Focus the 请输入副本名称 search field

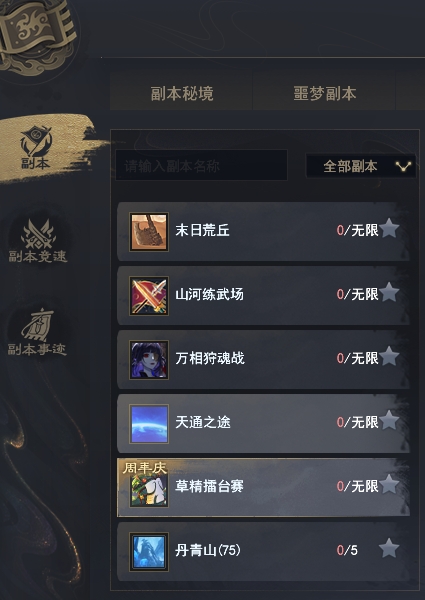[201, 165]
